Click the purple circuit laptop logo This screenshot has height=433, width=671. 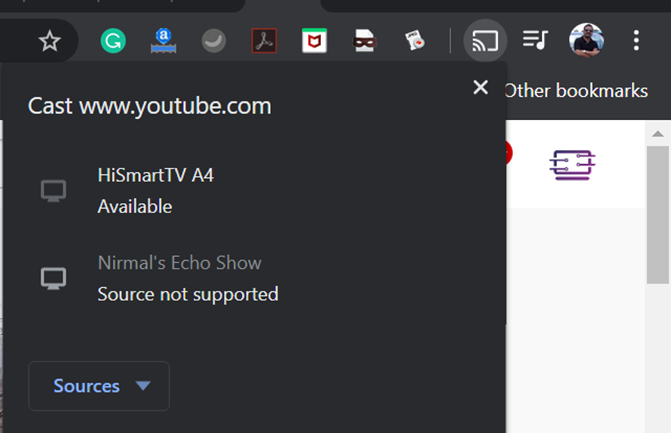tap(573, 163)
